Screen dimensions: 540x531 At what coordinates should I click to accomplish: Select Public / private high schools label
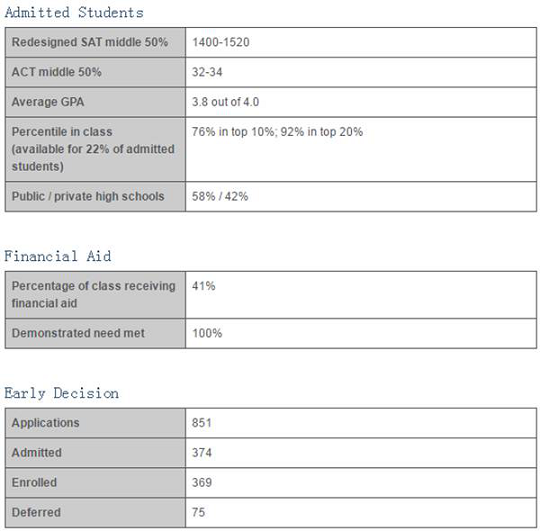coord(88,196)
